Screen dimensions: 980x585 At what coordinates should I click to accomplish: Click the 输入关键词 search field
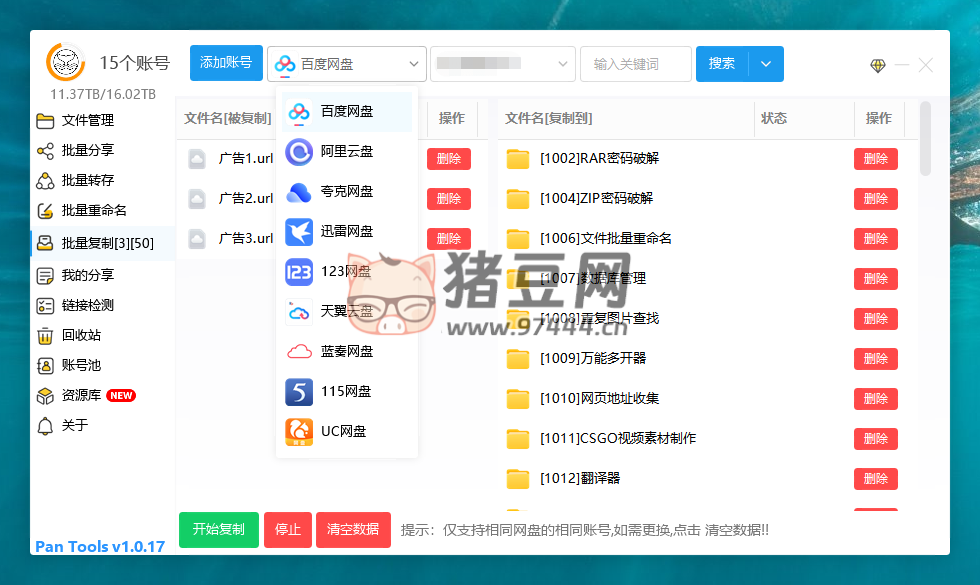(636, 64)
